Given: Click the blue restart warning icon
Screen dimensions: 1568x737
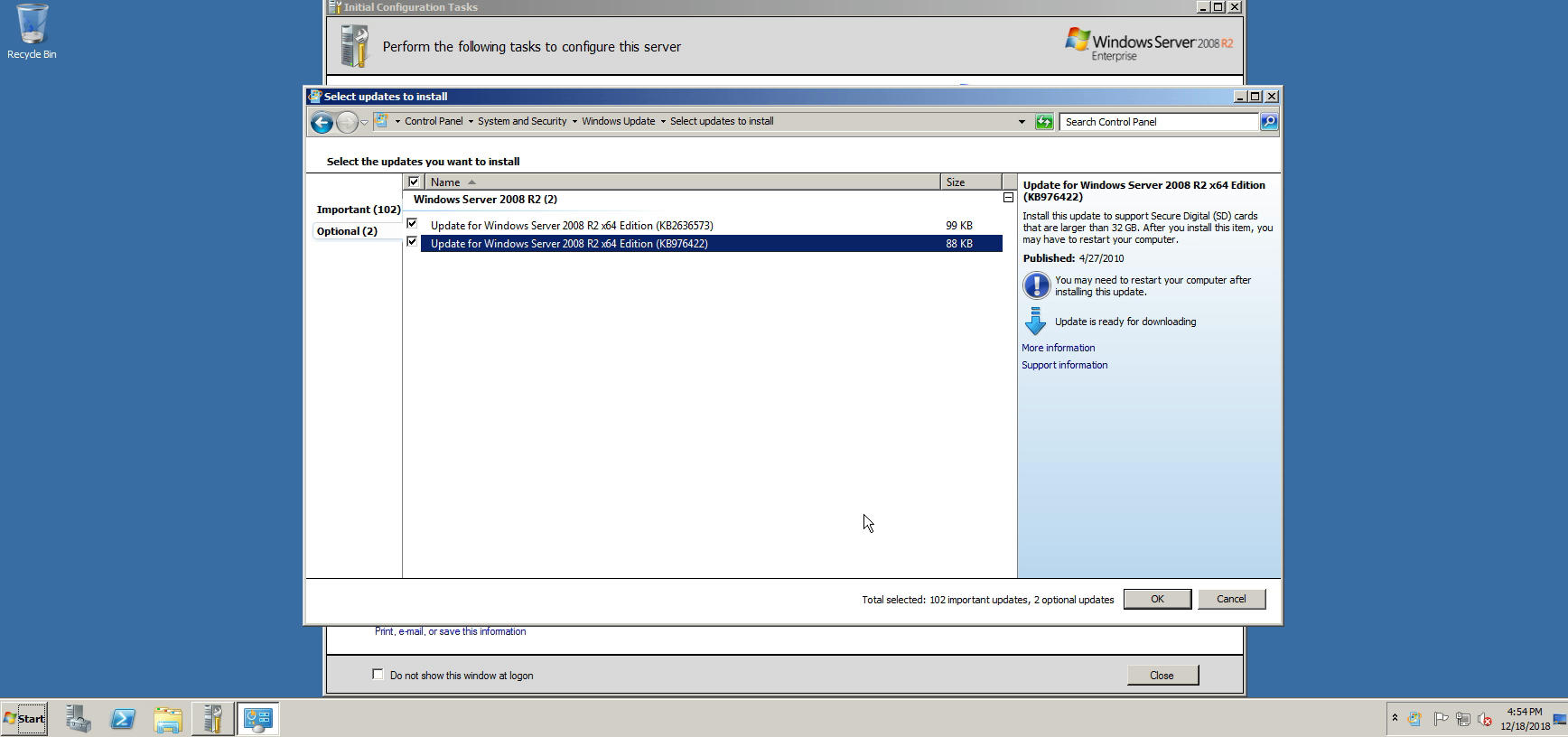Looking at the screenshot, I should pos(1036,285).
